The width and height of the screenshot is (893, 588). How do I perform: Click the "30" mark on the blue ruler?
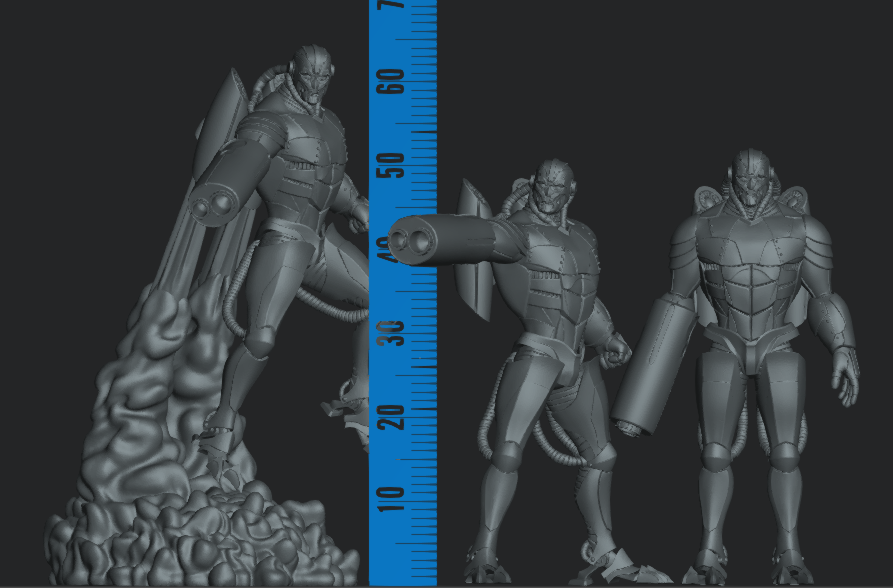(x=391, y=333)
